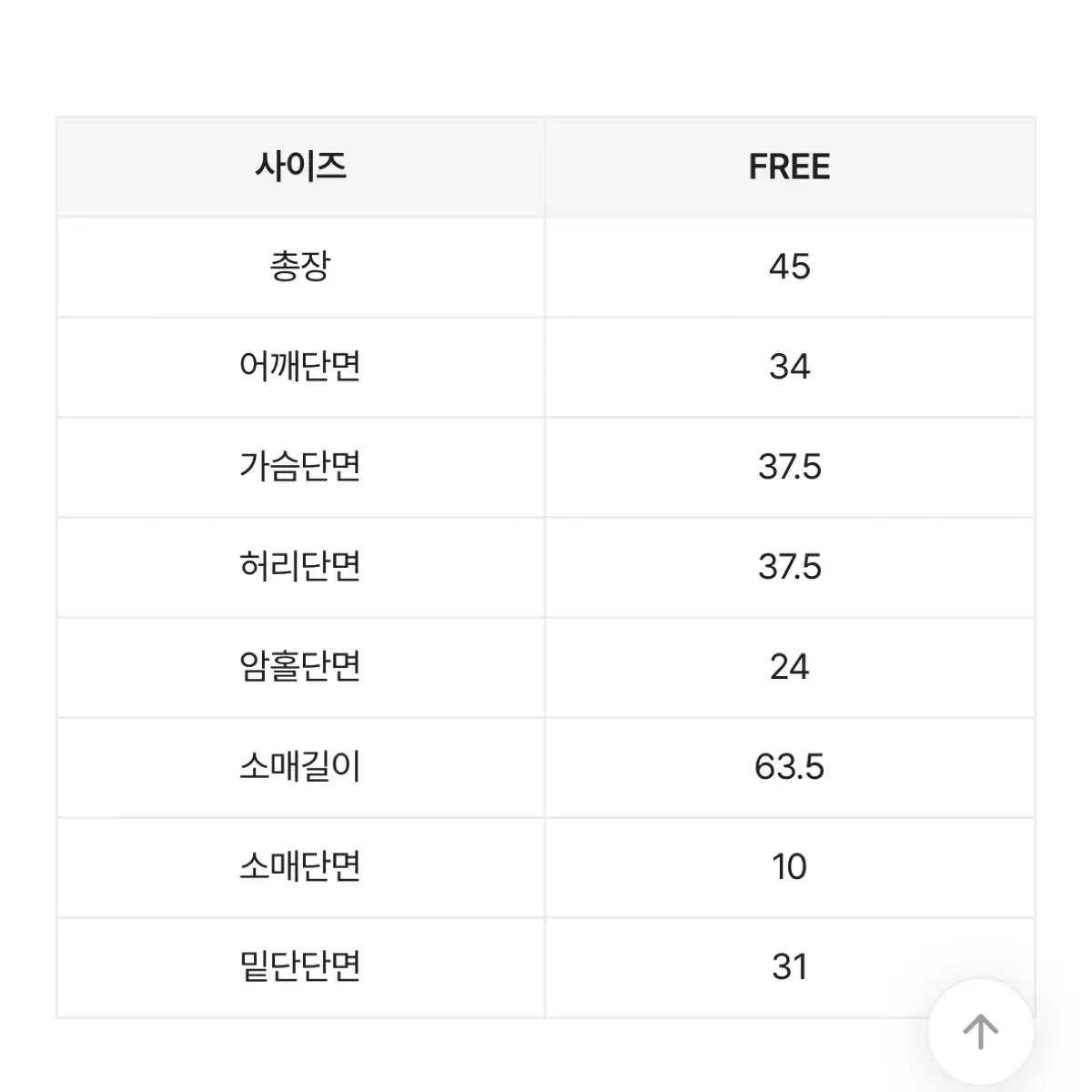This screenshot has height=1092, width=1092.
Task: Tap the 37.5 value for 허리단면
Action: pos(790,568)
